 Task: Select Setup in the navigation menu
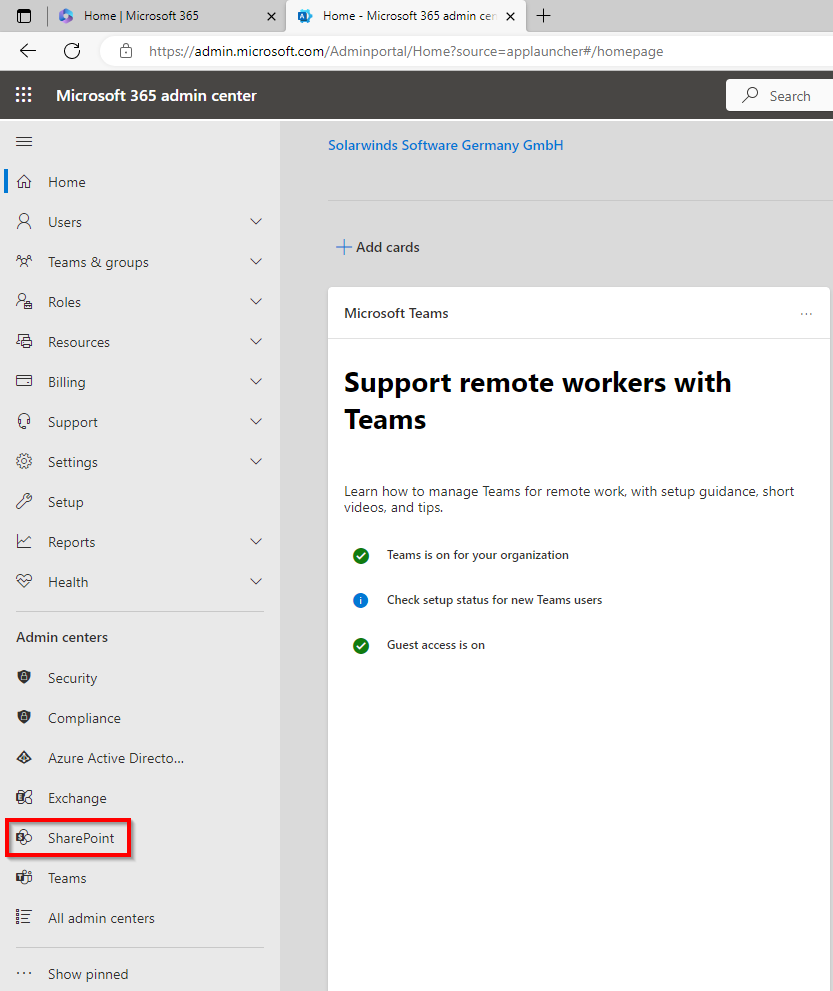[65, 502]
